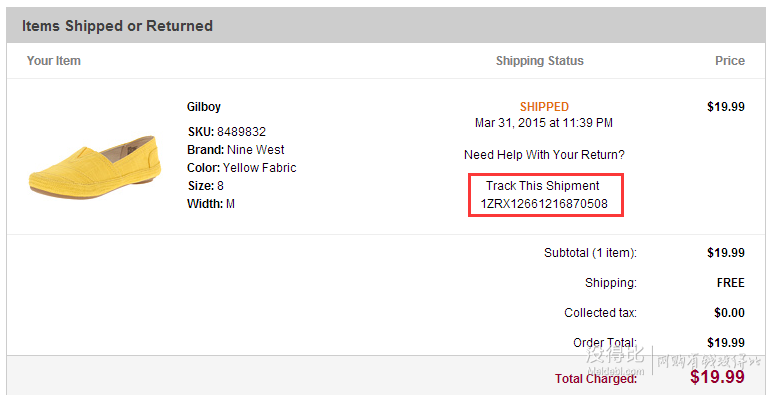Click the SHIPPED status label
This screenshot has width=772, height=395.
(x=544, y=107)
